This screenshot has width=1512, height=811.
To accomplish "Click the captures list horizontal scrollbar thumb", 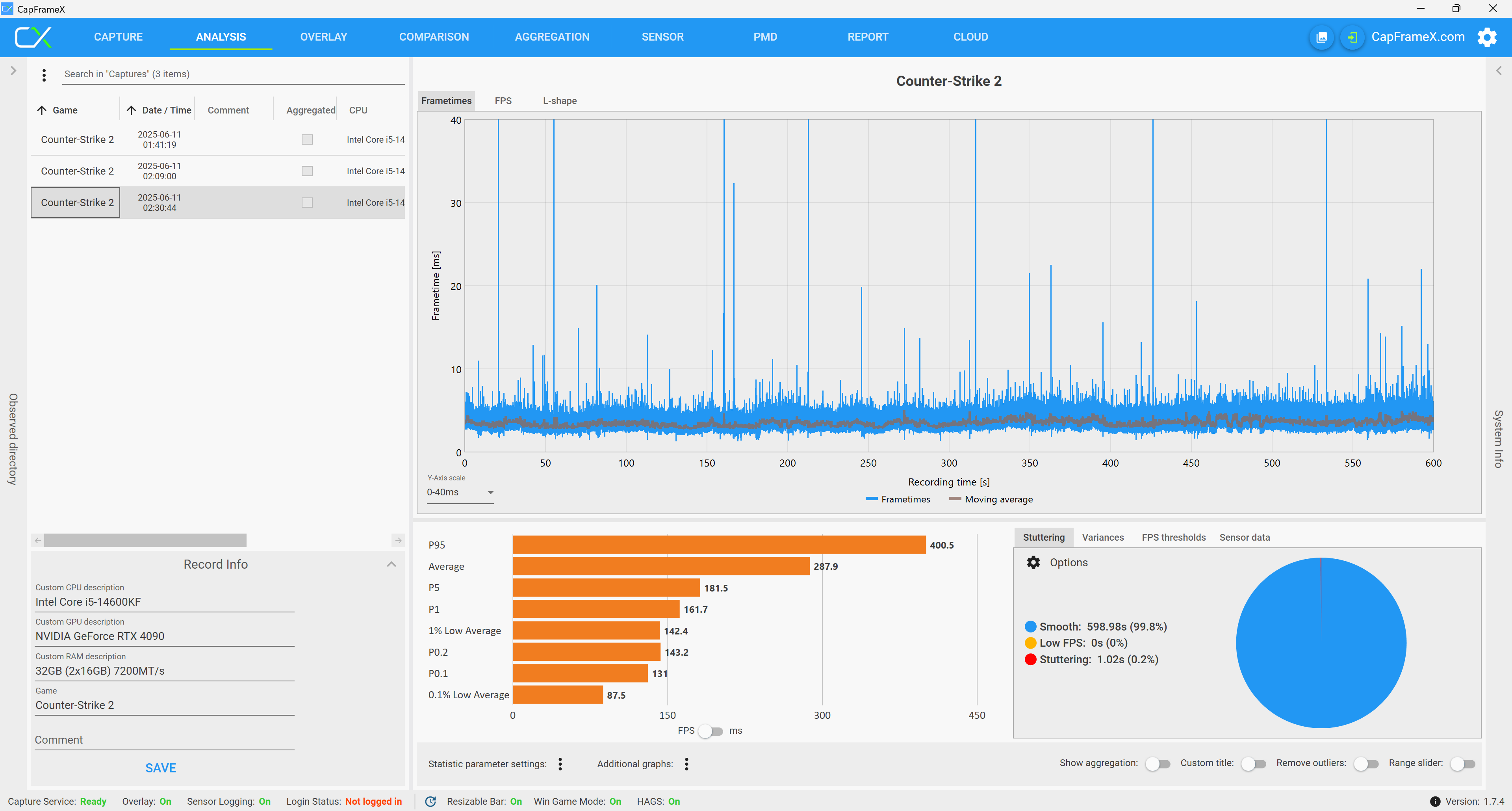I will click(145, 540).
